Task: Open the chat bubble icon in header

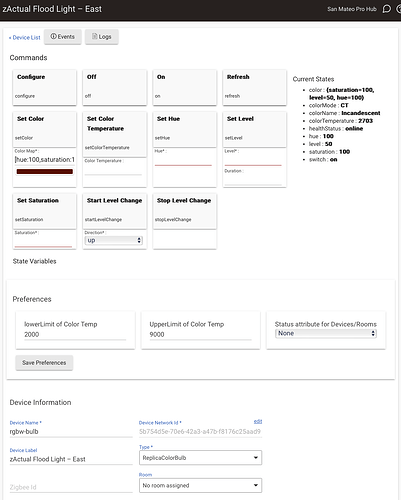Action: coord(386,9)
